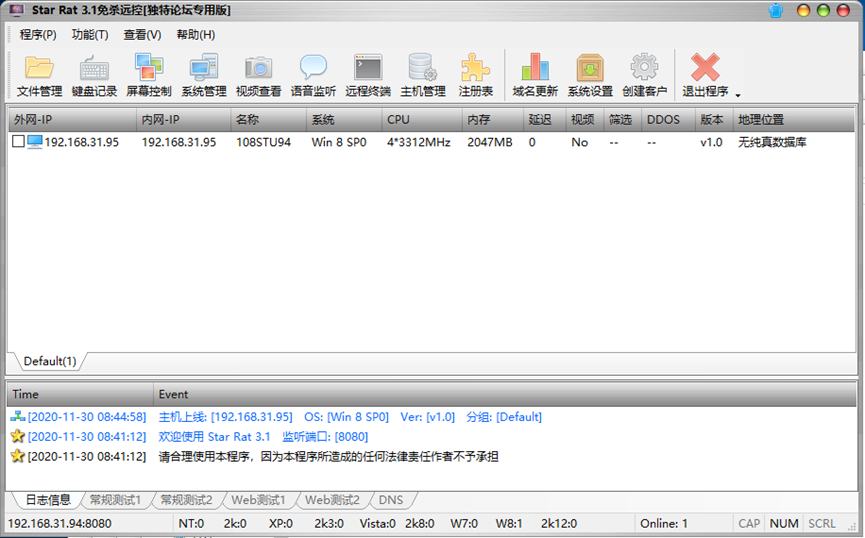Expand the toolbar overflow arrow after 退出程序

738,95
